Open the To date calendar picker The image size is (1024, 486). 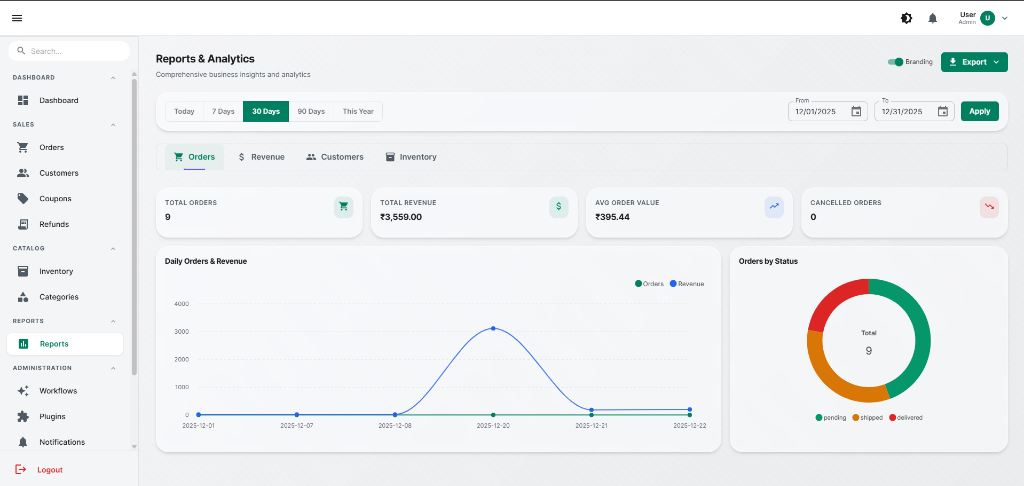pyautogui.click(x=942, y=111)
